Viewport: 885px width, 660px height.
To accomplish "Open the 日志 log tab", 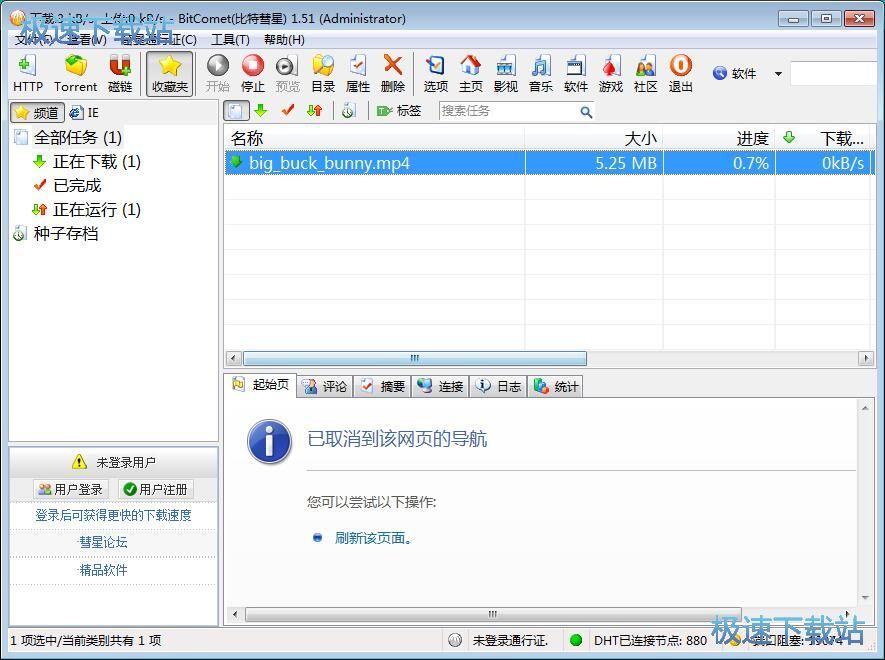I will (498, 386).
